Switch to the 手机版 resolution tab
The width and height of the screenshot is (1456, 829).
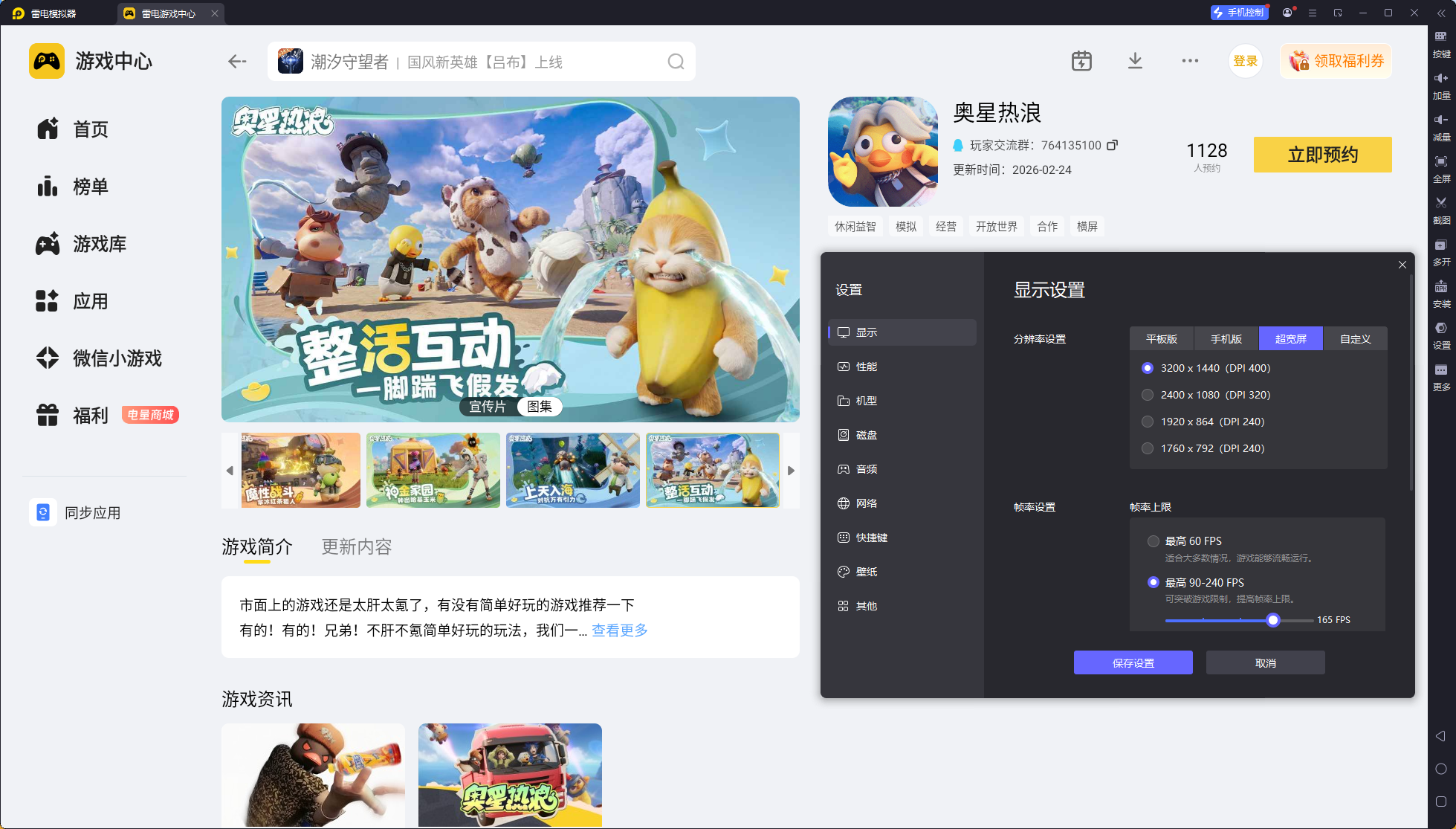tap(1226, 339)
